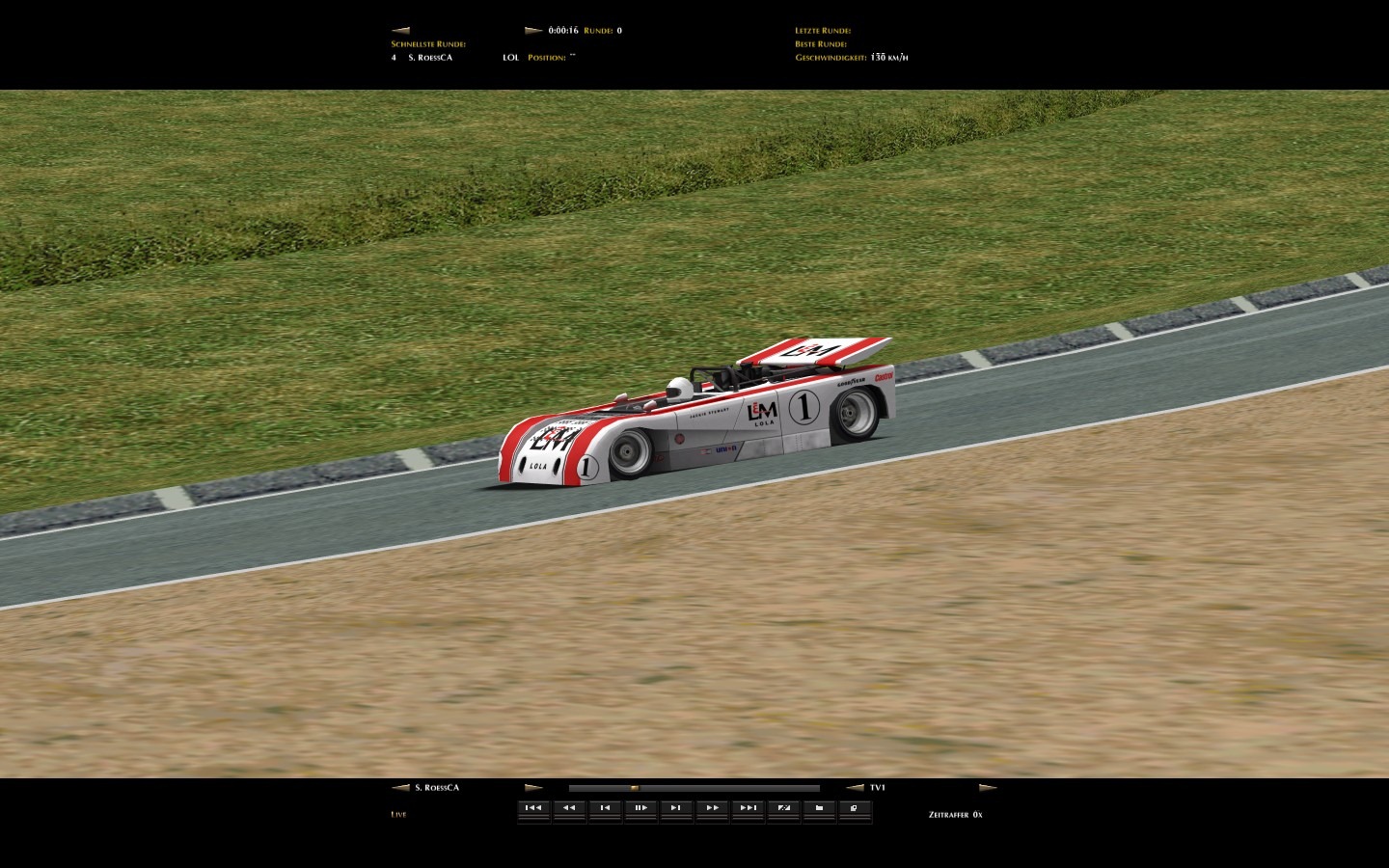The image size is (1389, 868).
Task: Click the right arrow beside the 0:00:16 timer
Action: (x=533, y=31)
